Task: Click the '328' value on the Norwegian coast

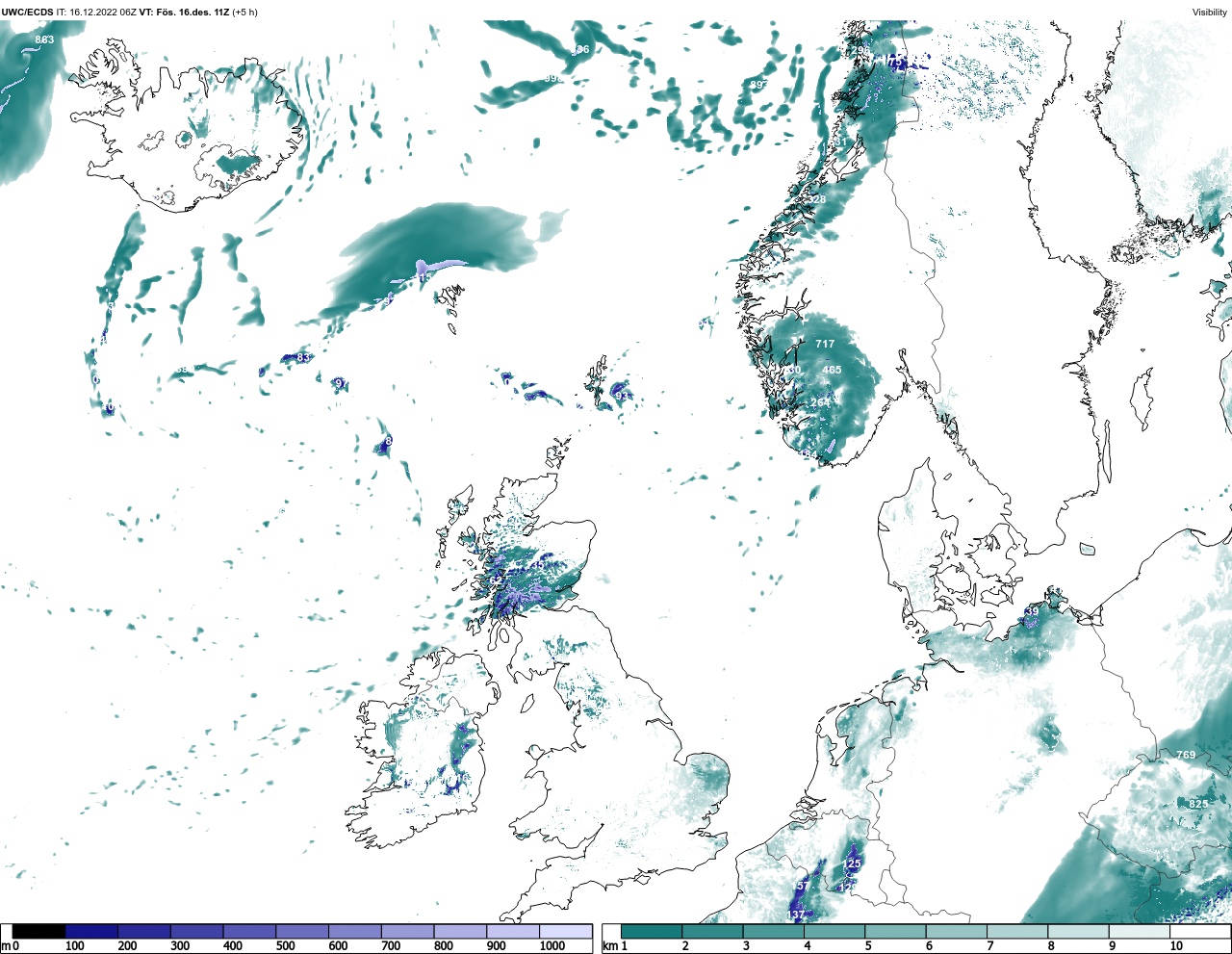Action: tap(816, 200)
